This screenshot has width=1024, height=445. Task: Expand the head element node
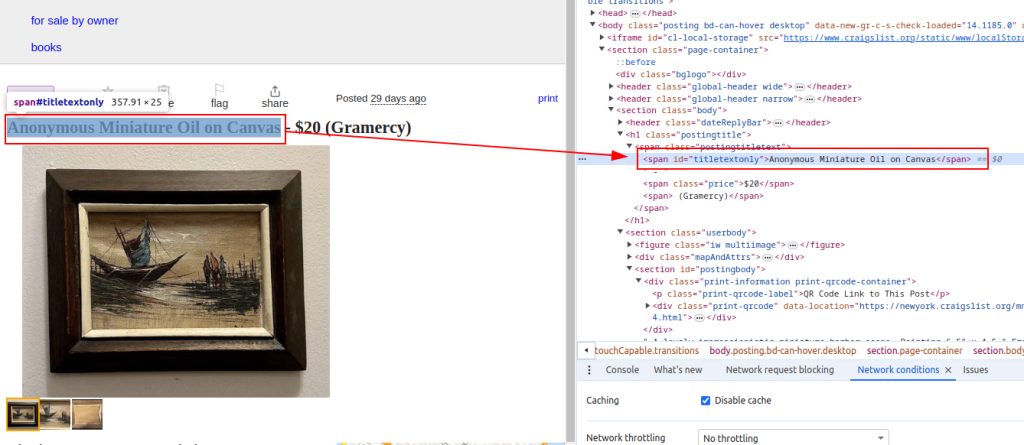(593, 13)
